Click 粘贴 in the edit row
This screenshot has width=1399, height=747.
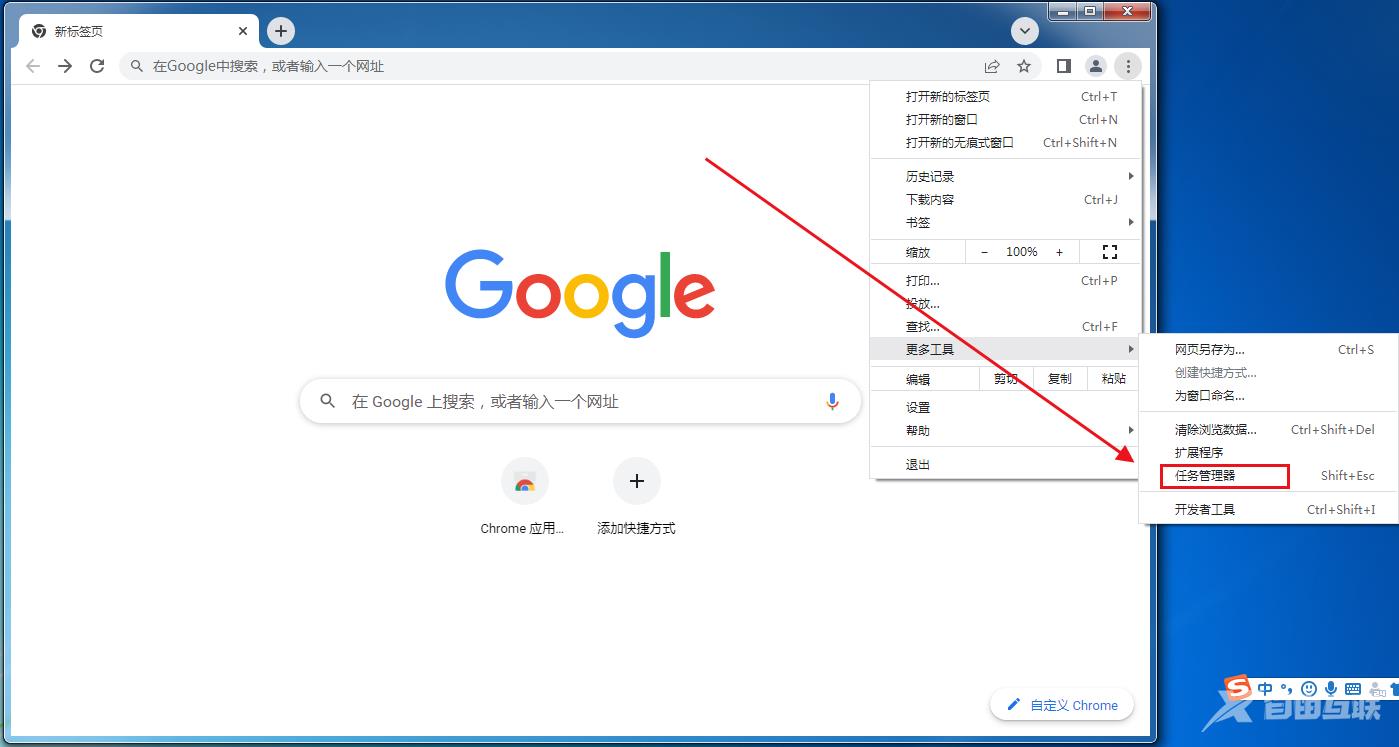tap(1113, 379)
